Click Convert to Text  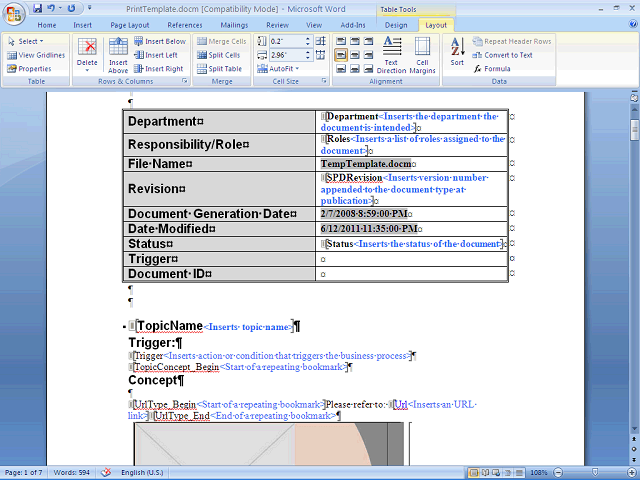click(x=502, y=55)
